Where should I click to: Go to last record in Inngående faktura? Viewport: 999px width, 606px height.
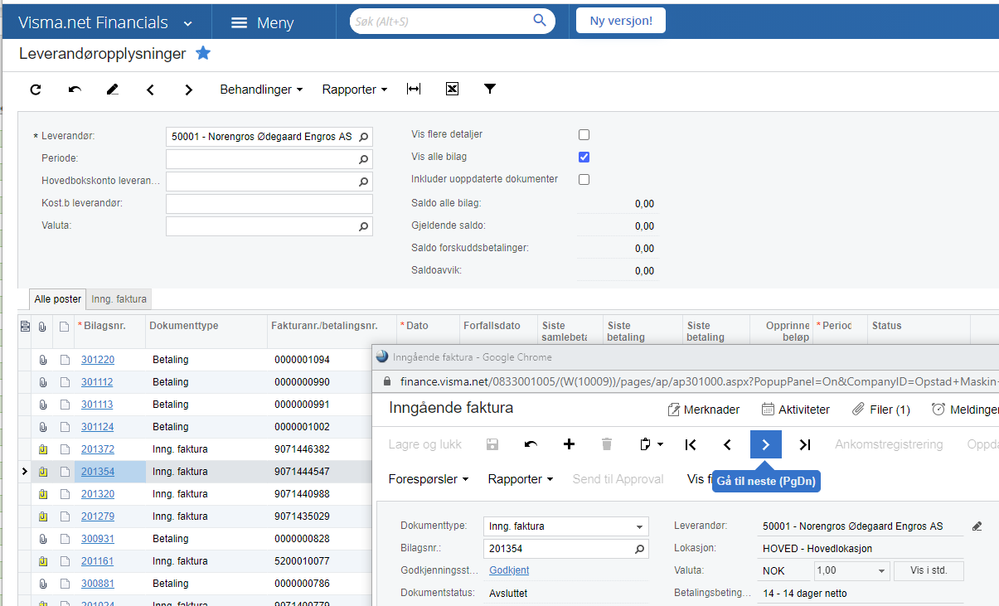(805, 444)
